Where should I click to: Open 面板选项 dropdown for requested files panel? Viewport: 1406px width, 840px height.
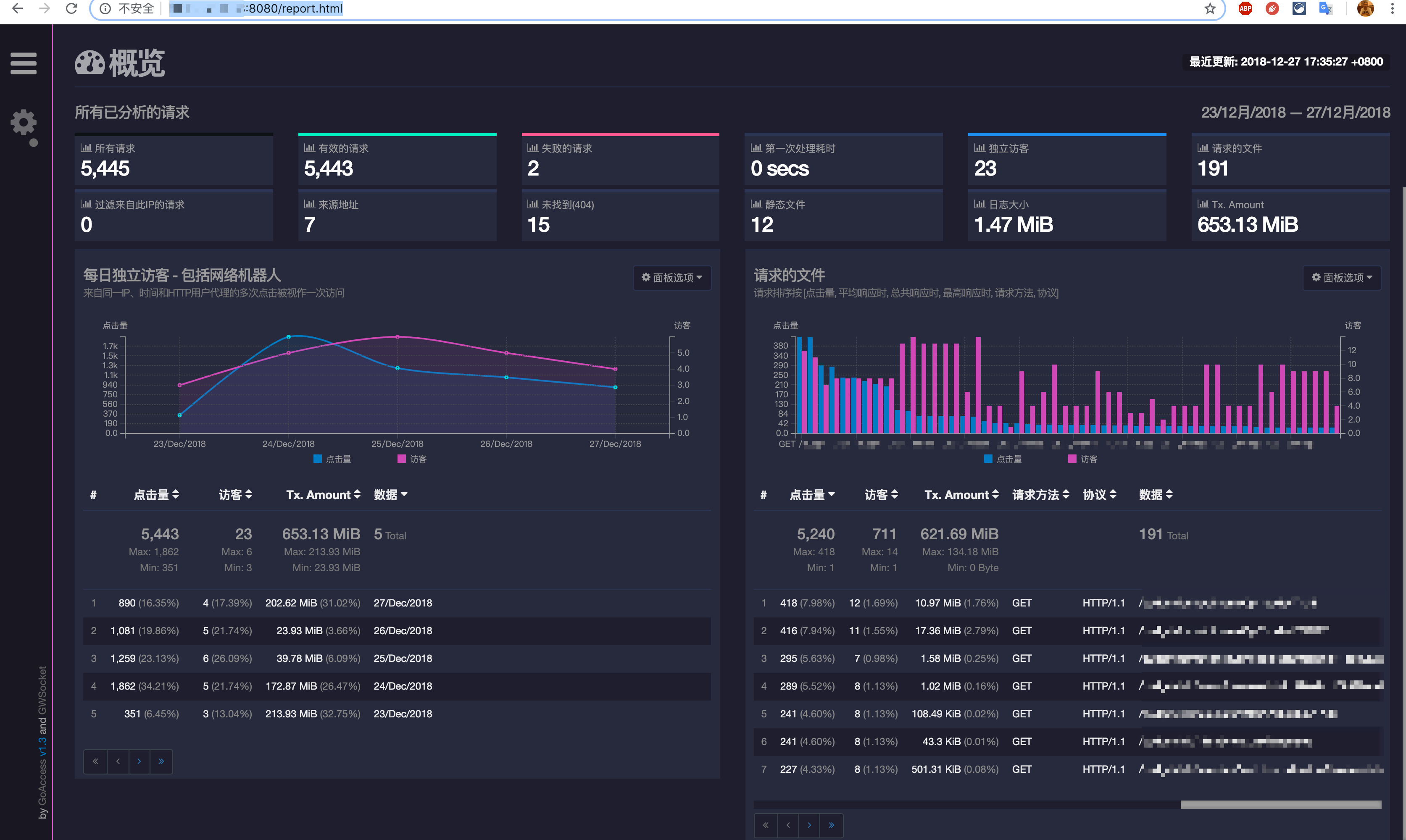click(x=1342, y=278)
